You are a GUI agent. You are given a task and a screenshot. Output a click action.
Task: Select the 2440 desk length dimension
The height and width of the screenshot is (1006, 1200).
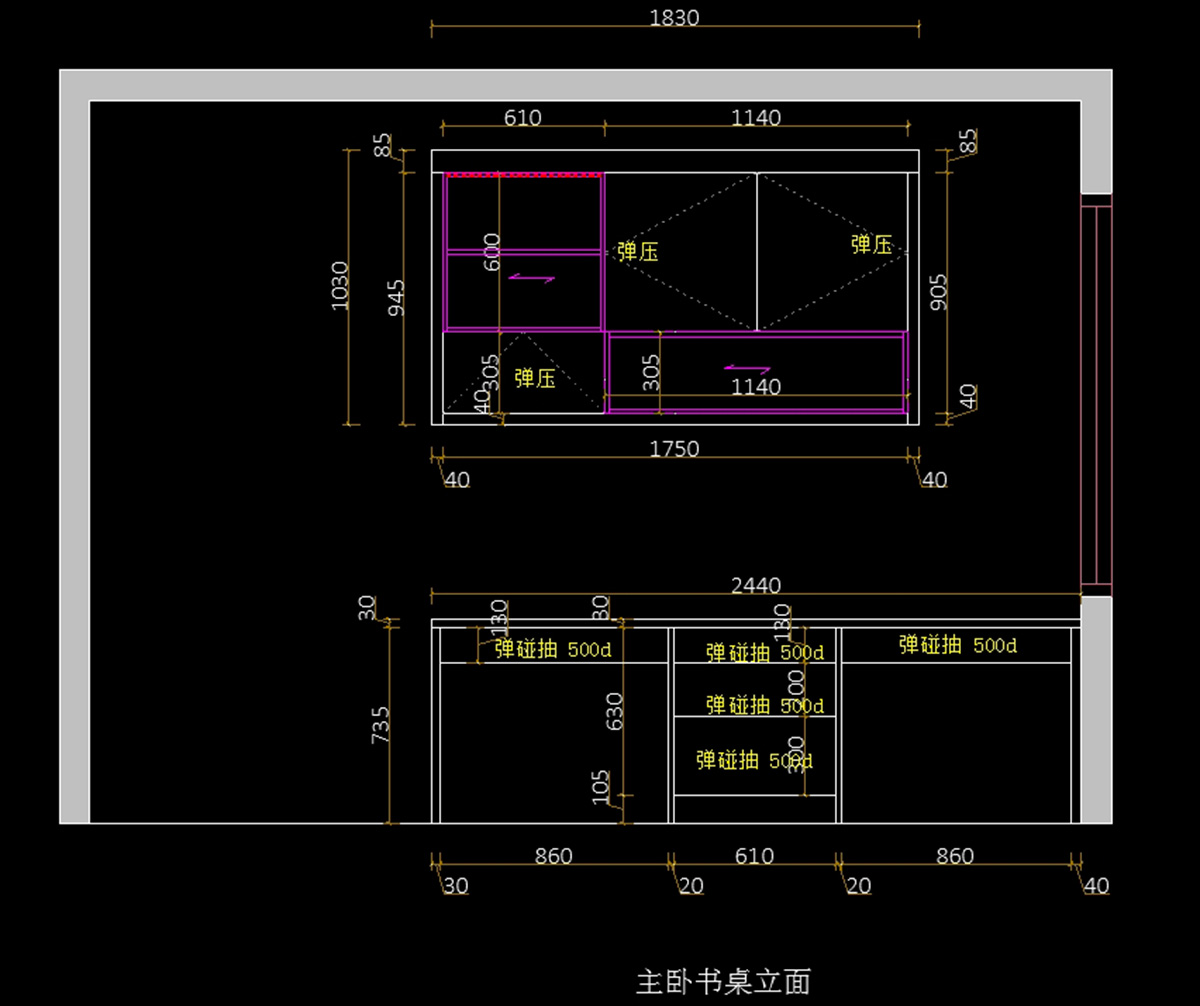[755, 585]
